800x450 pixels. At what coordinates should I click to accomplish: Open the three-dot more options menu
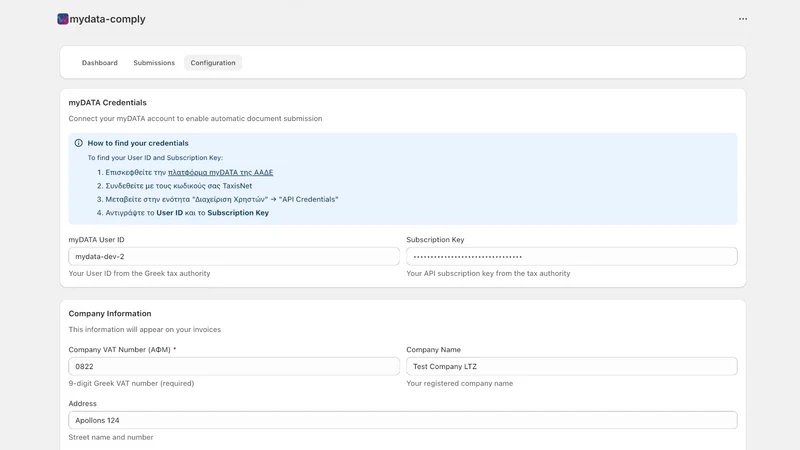[743, 19]
